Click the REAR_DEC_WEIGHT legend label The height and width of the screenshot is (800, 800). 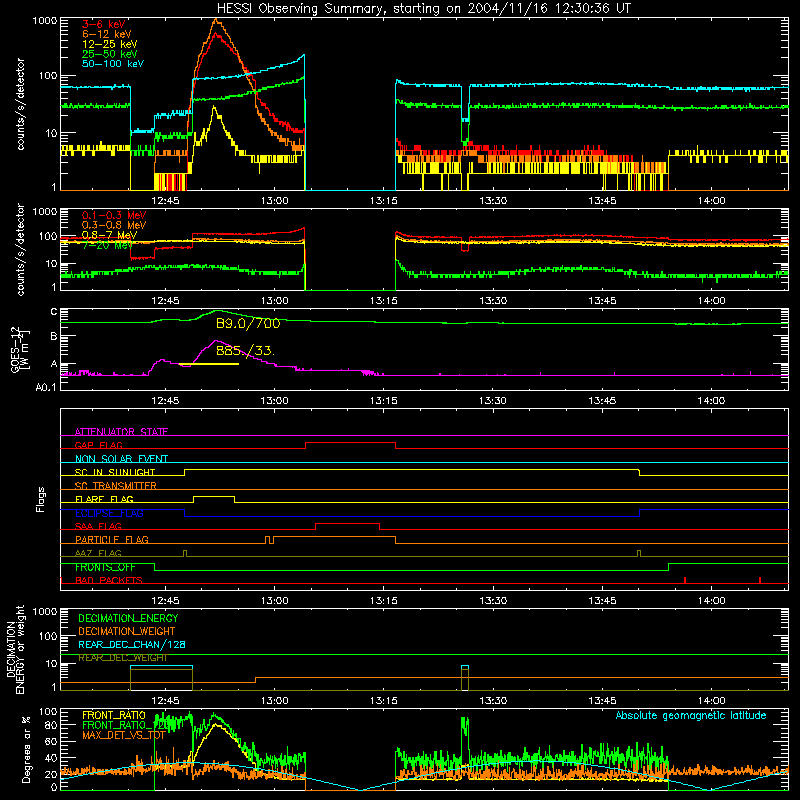[x=122, y=658]
